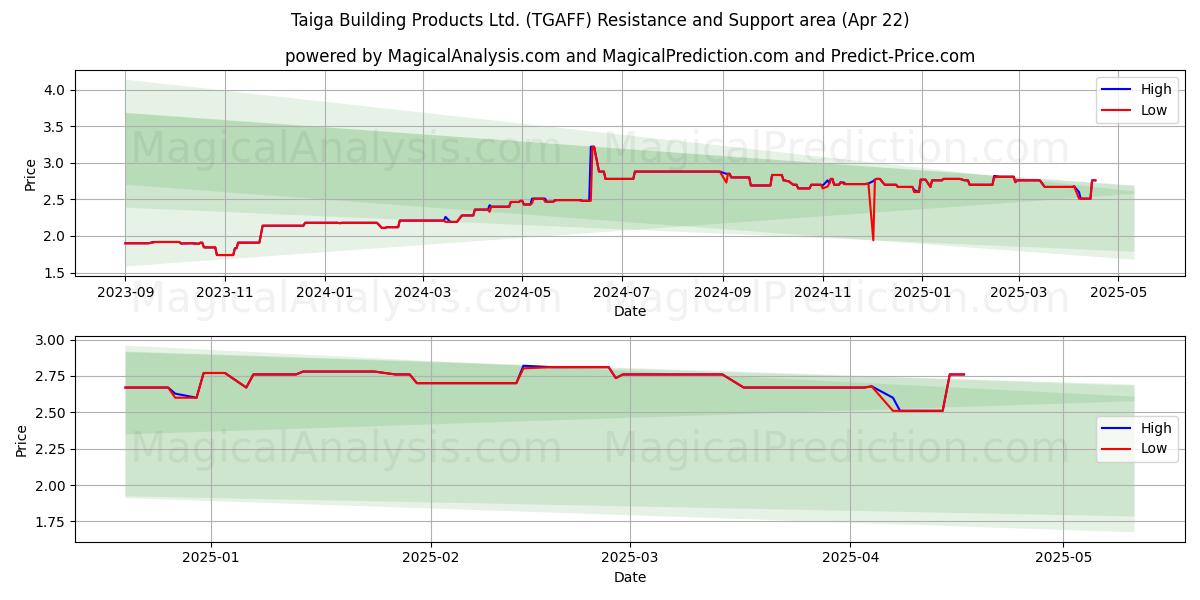
Task: Click the 2024-11 x-axis label in top chart
Action: click(823, 292)
